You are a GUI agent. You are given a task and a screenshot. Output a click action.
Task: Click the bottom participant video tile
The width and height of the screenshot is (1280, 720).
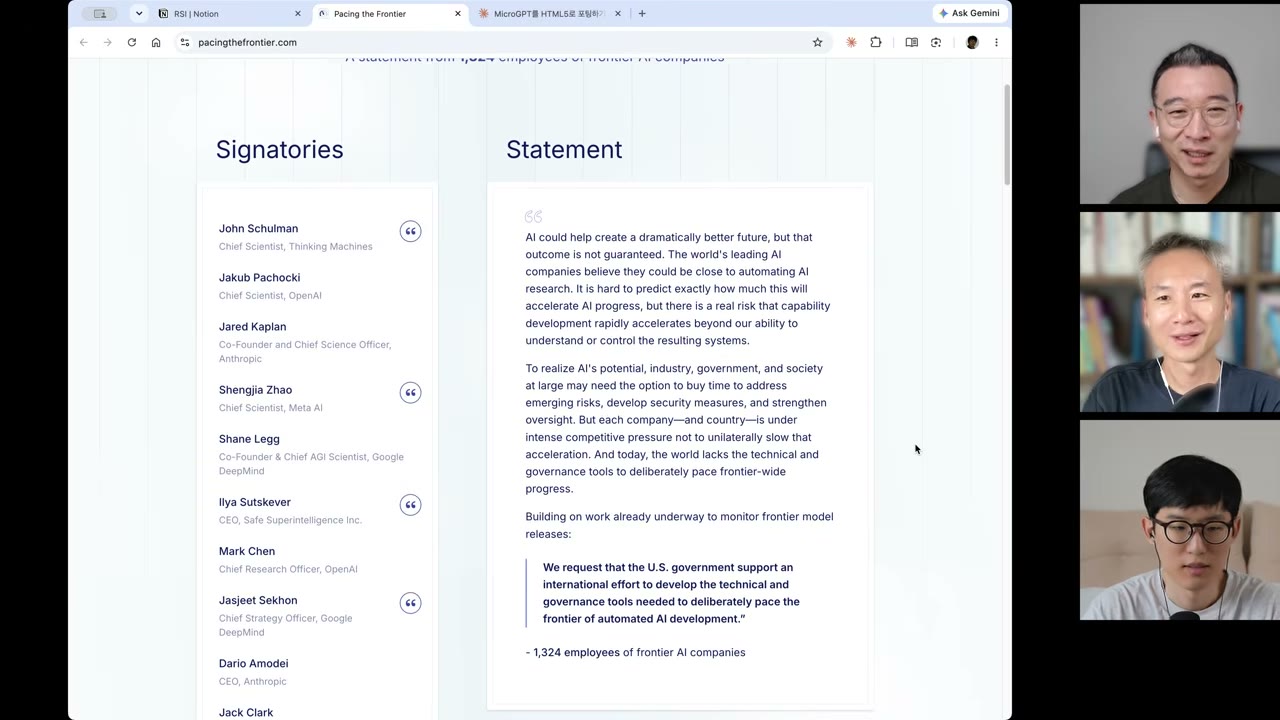coord(1180,520)
